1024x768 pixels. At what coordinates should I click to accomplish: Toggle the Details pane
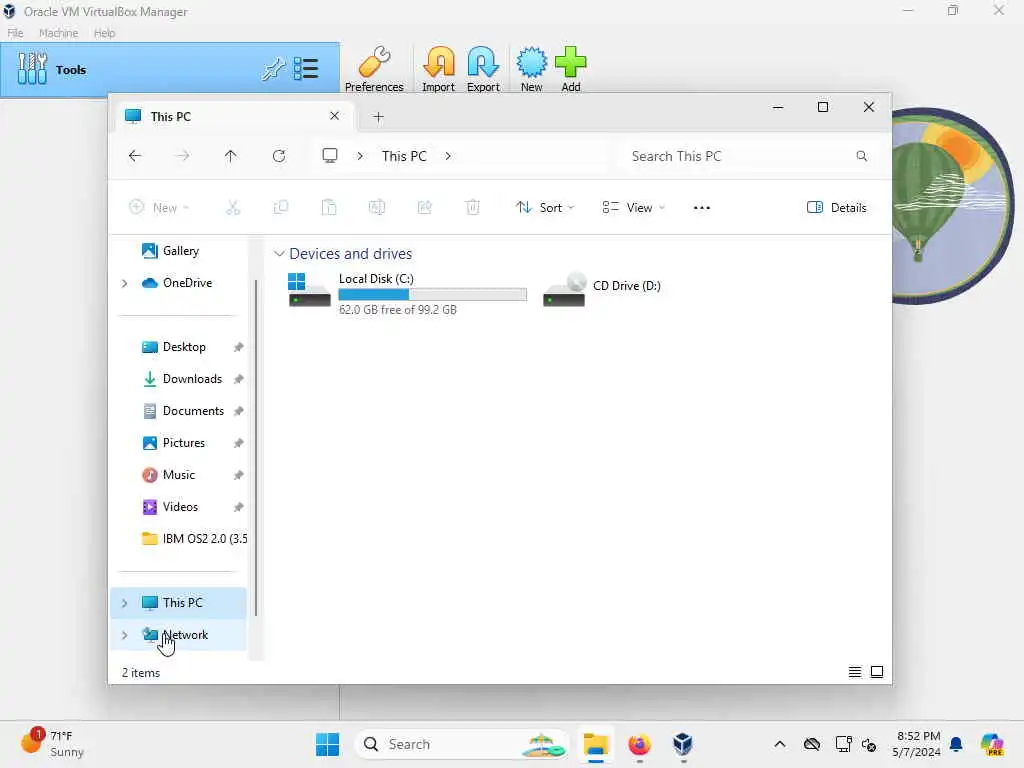point(837,208)
